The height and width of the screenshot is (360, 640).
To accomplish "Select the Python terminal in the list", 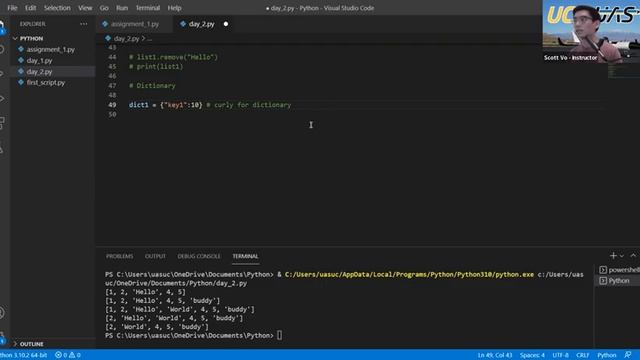I will [x=619, y=281].
